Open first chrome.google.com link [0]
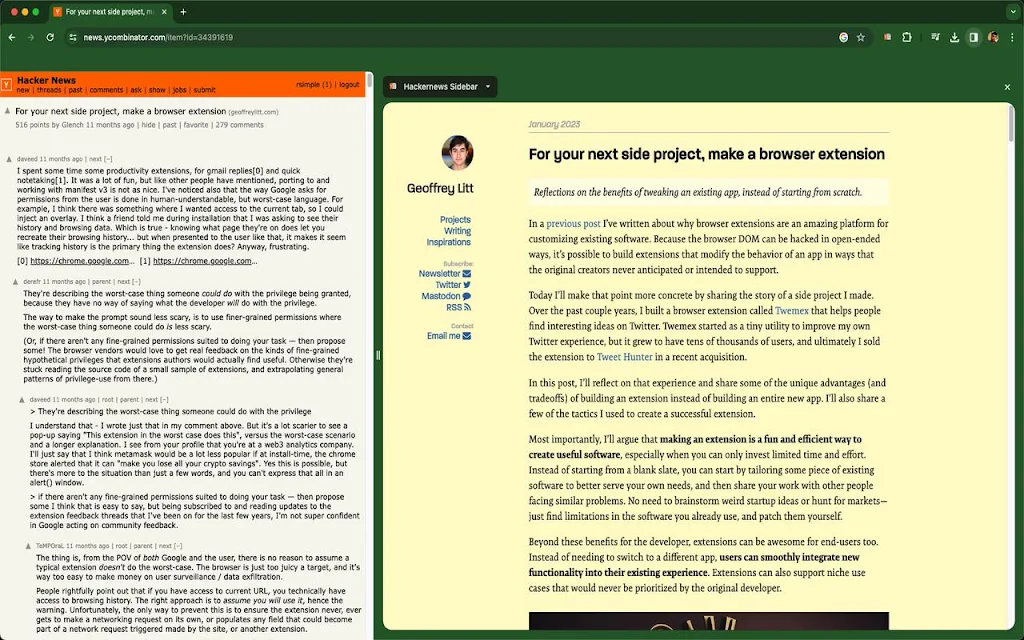The height and width of the screenshot is (640, 1024). pos(82,261)
